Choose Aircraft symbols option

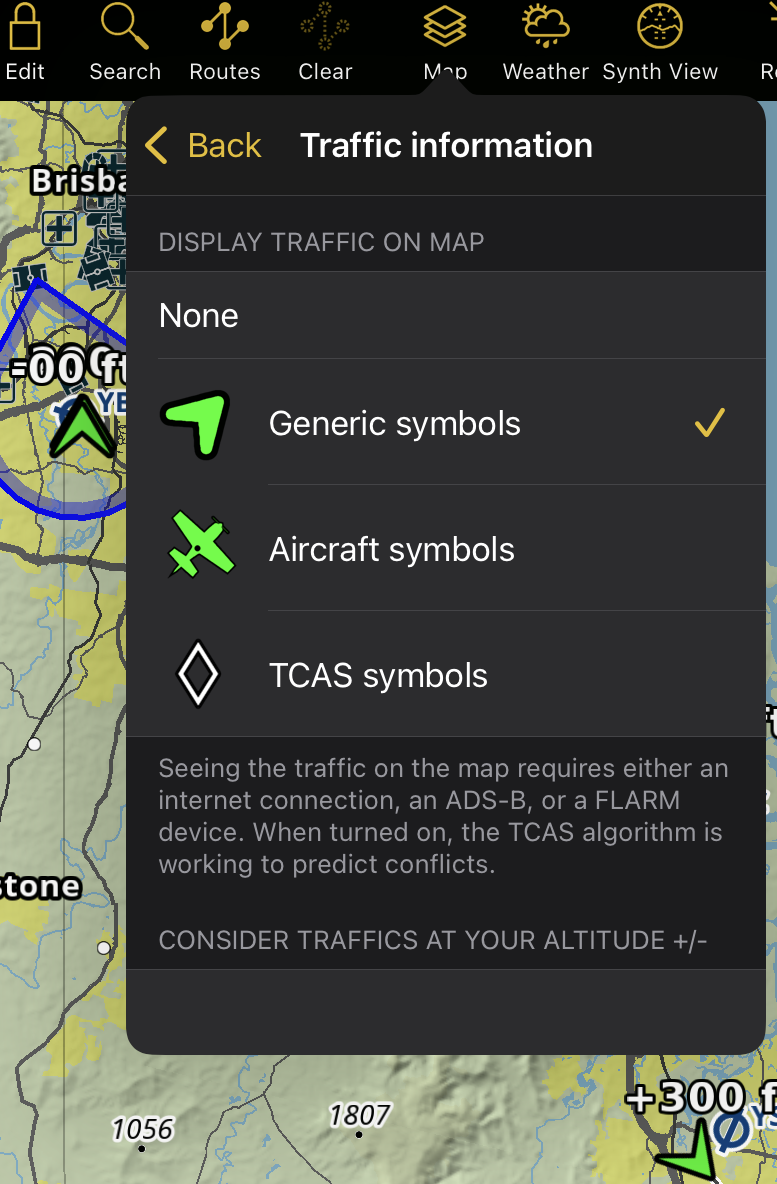pos(392,550)
